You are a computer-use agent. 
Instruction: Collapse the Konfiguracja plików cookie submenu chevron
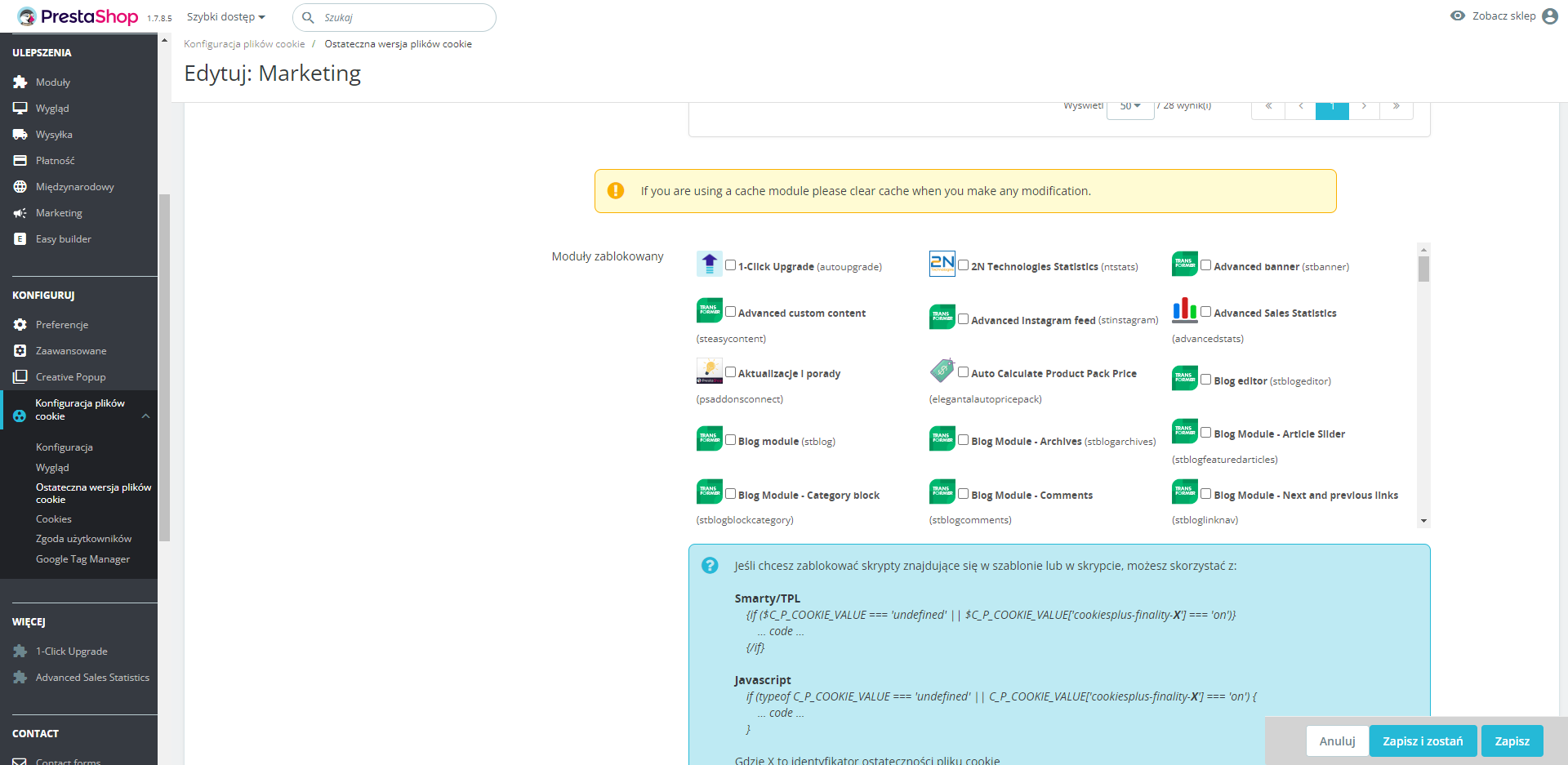(145, 416)
